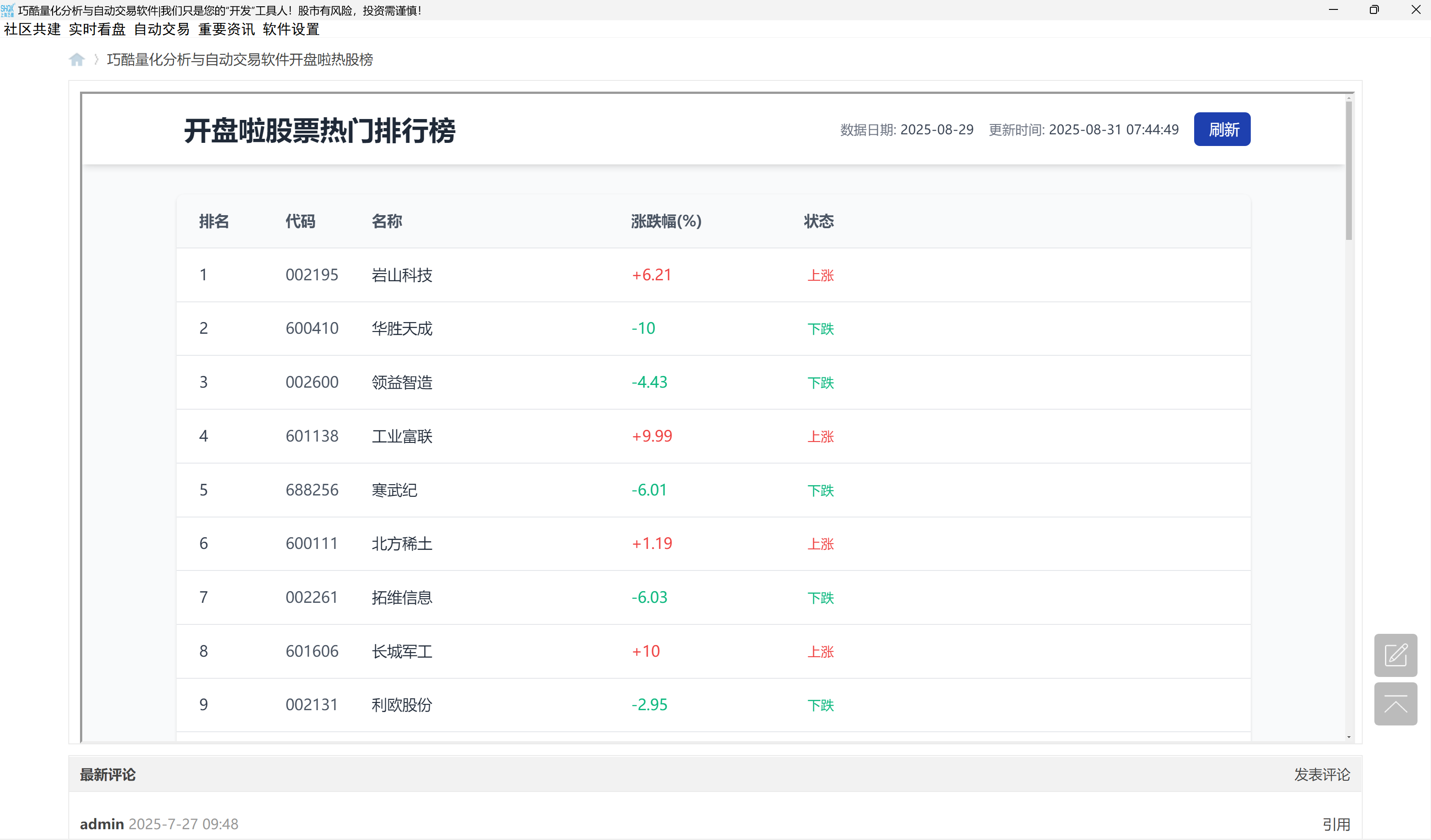Click the breadcrumb title 开盘啦热股榜
Viewport: 1431px width, 840px height.
(x=240, y=60)
